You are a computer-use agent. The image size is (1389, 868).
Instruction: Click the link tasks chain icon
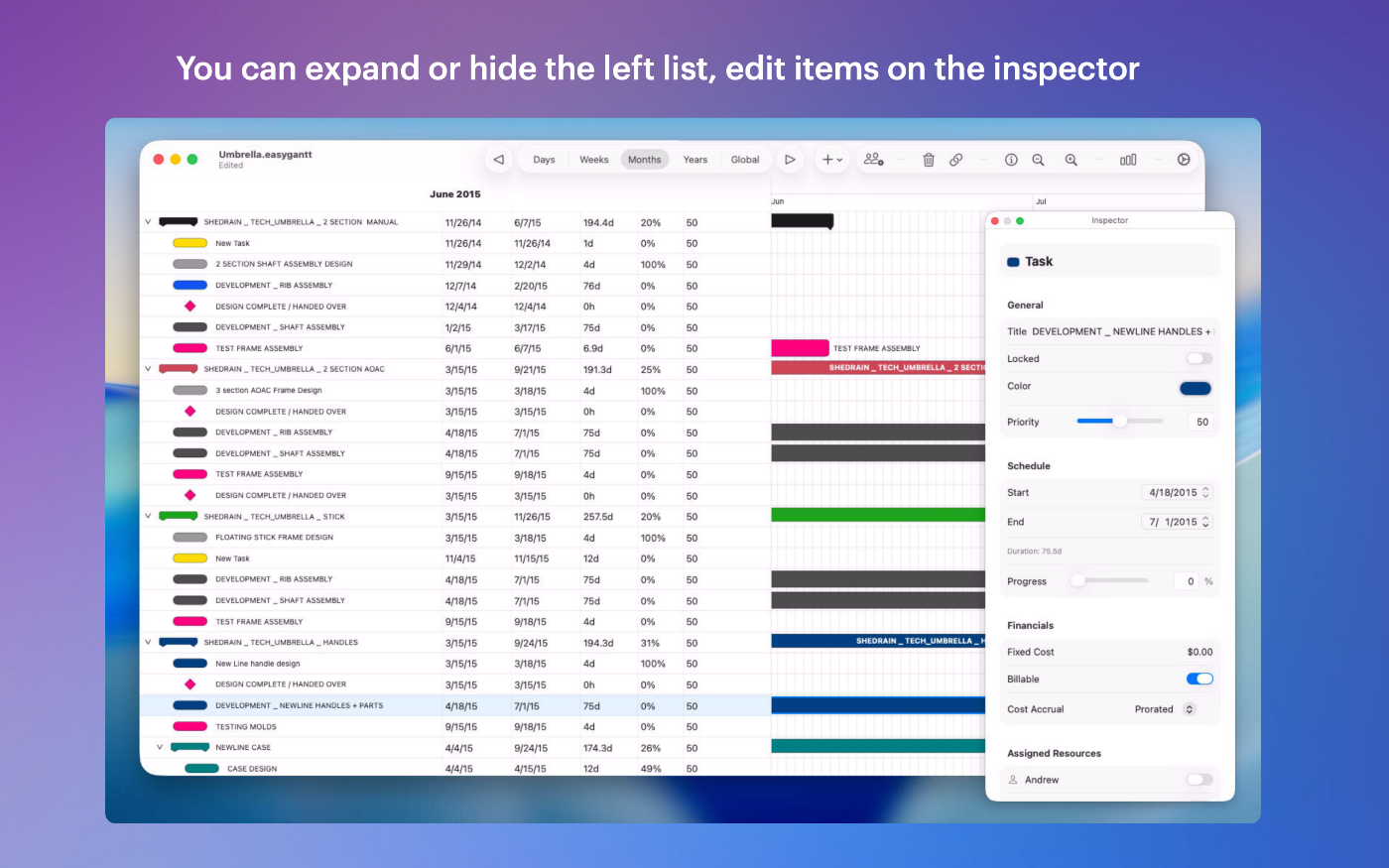pyautogui.click(x=956, y=160)
